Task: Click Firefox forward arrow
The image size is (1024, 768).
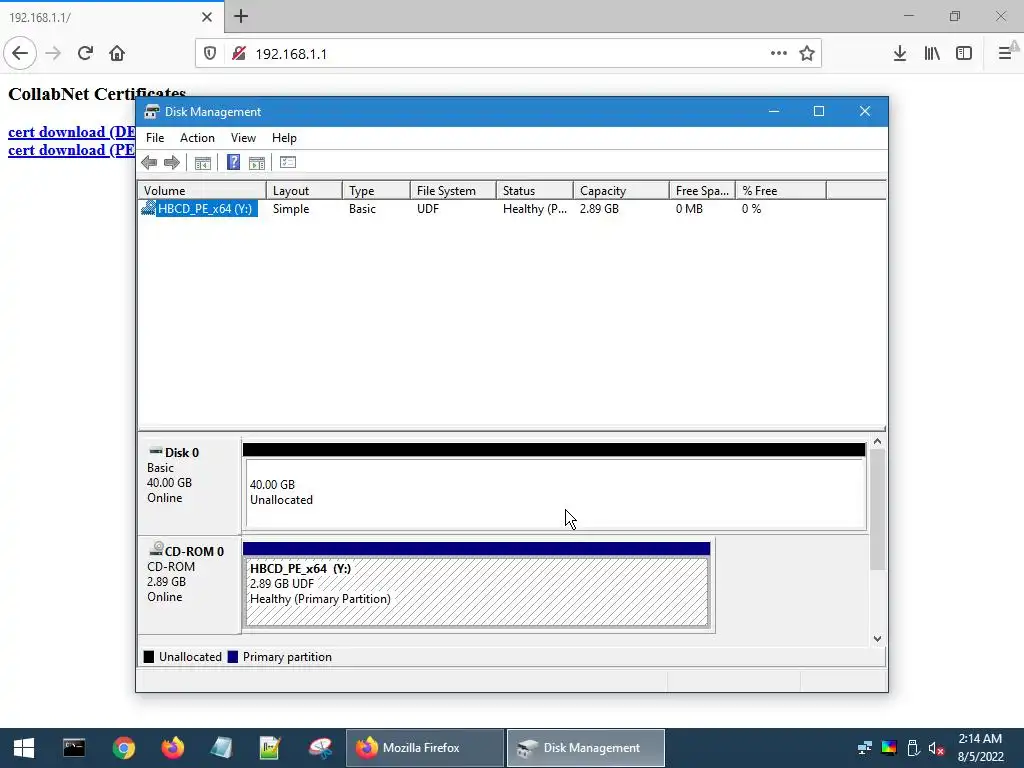Action: [x=53, y=54]
